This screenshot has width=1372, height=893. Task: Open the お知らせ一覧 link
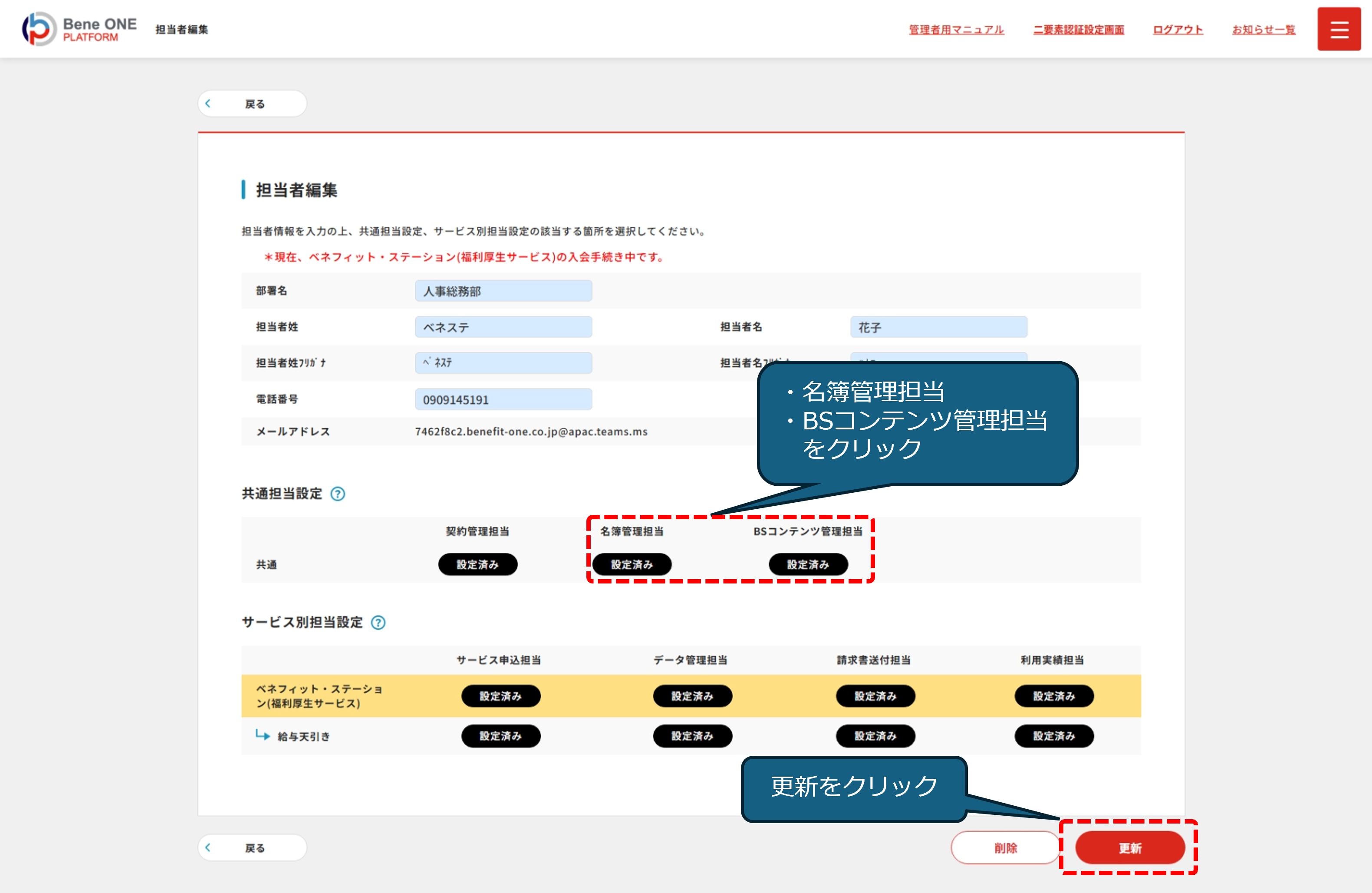(x=1263, y=30)
